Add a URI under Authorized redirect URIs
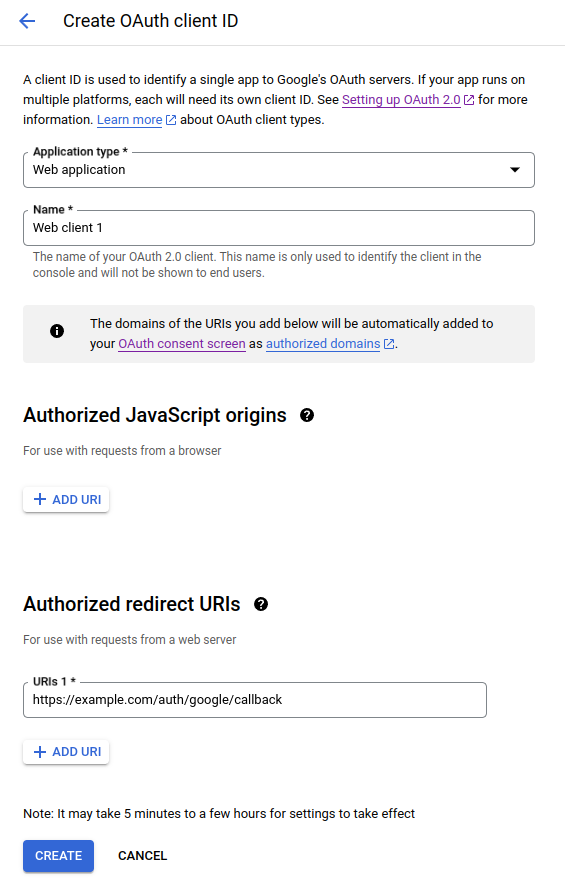565x885 pixels. point(66,752)
